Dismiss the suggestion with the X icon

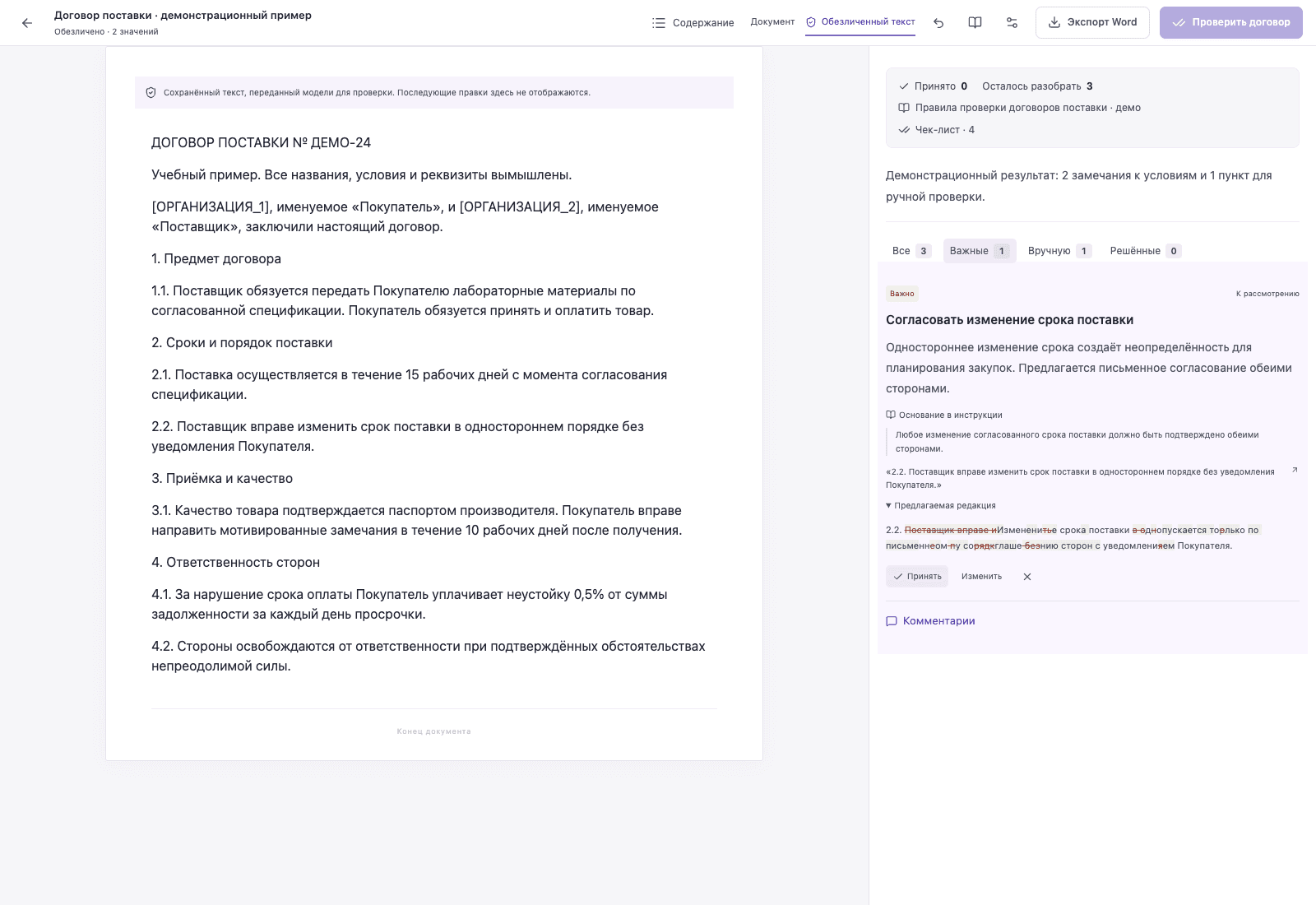click(1027, 577)
